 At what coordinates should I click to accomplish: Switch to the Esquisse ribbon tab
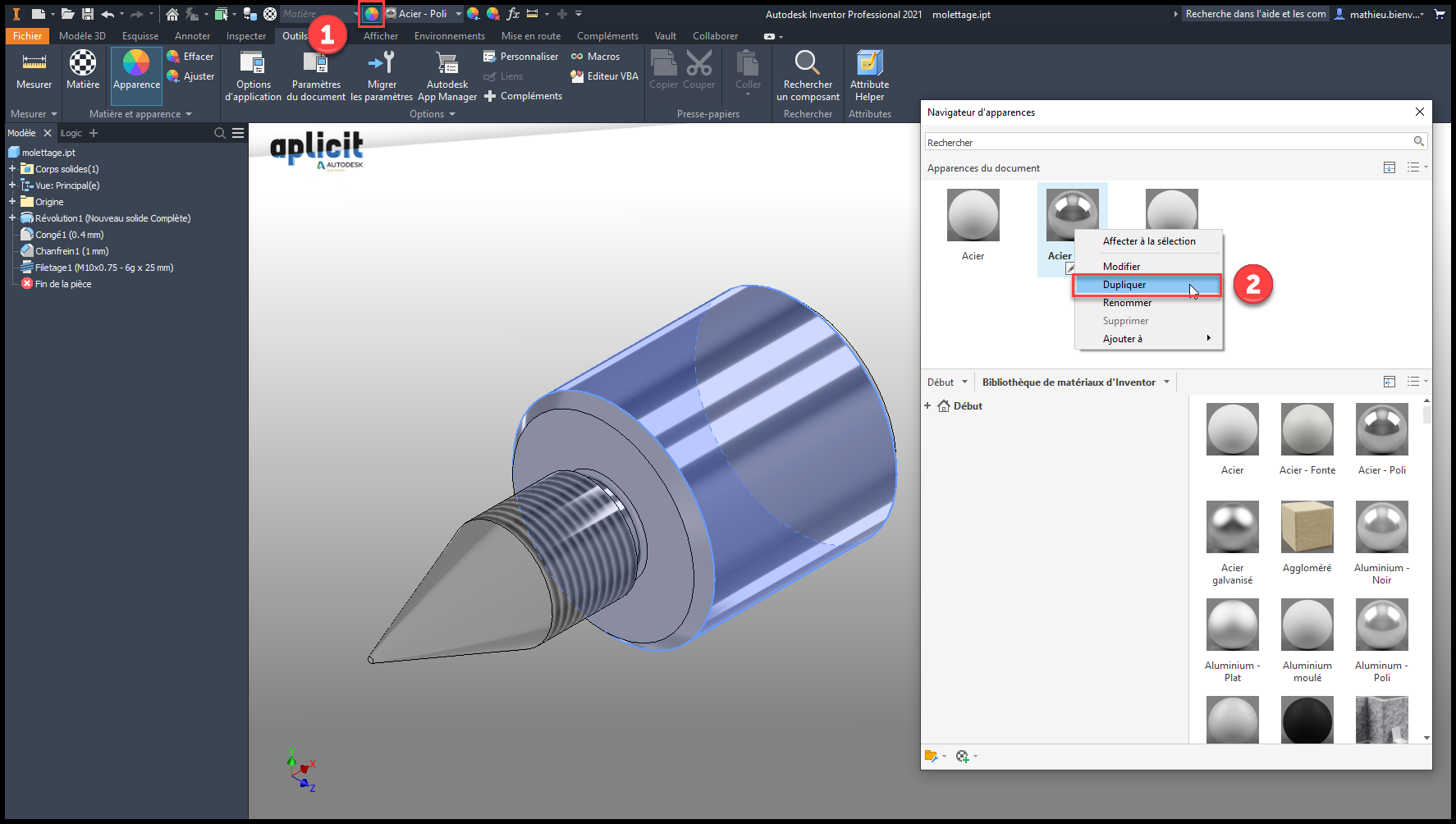140,36
